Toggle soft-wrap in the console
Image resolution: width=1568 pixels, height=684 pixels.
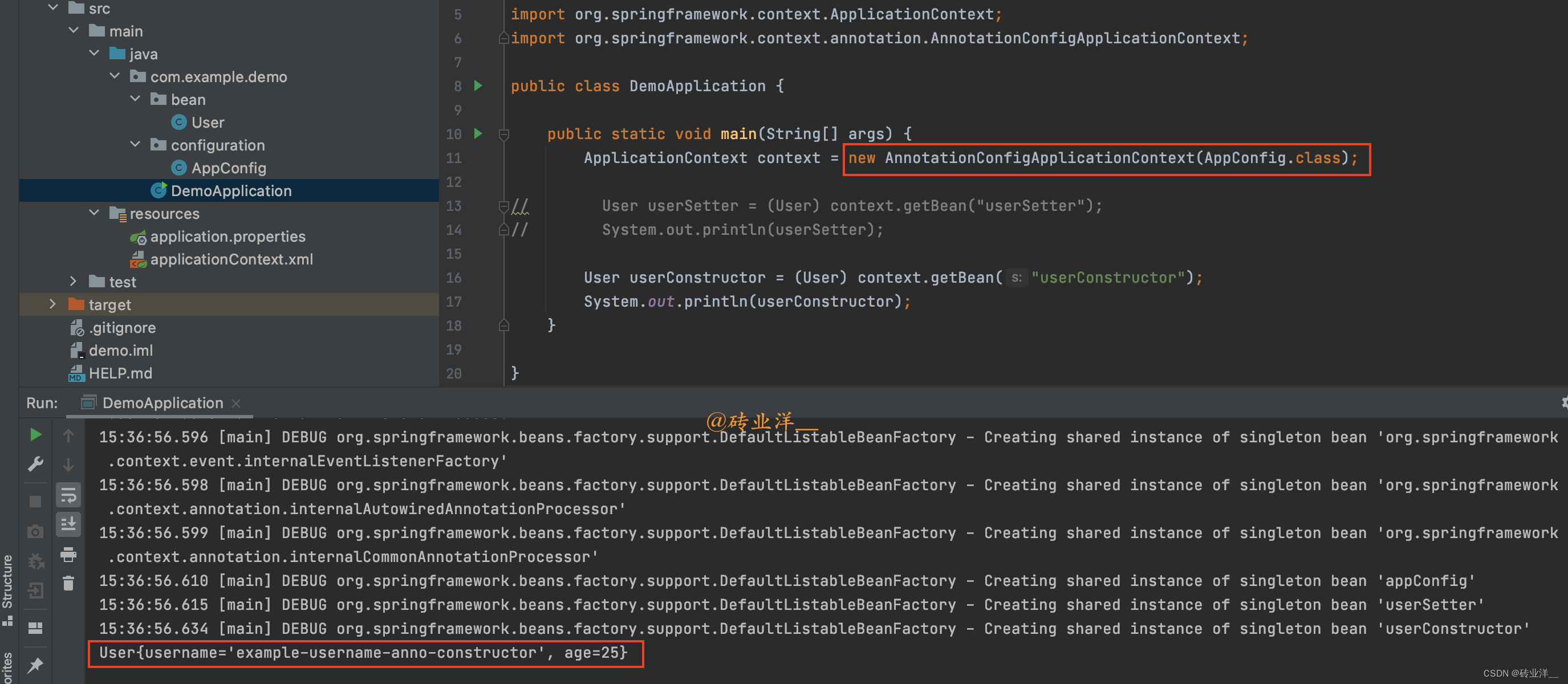pyautogui.click(x=68, y=495)
